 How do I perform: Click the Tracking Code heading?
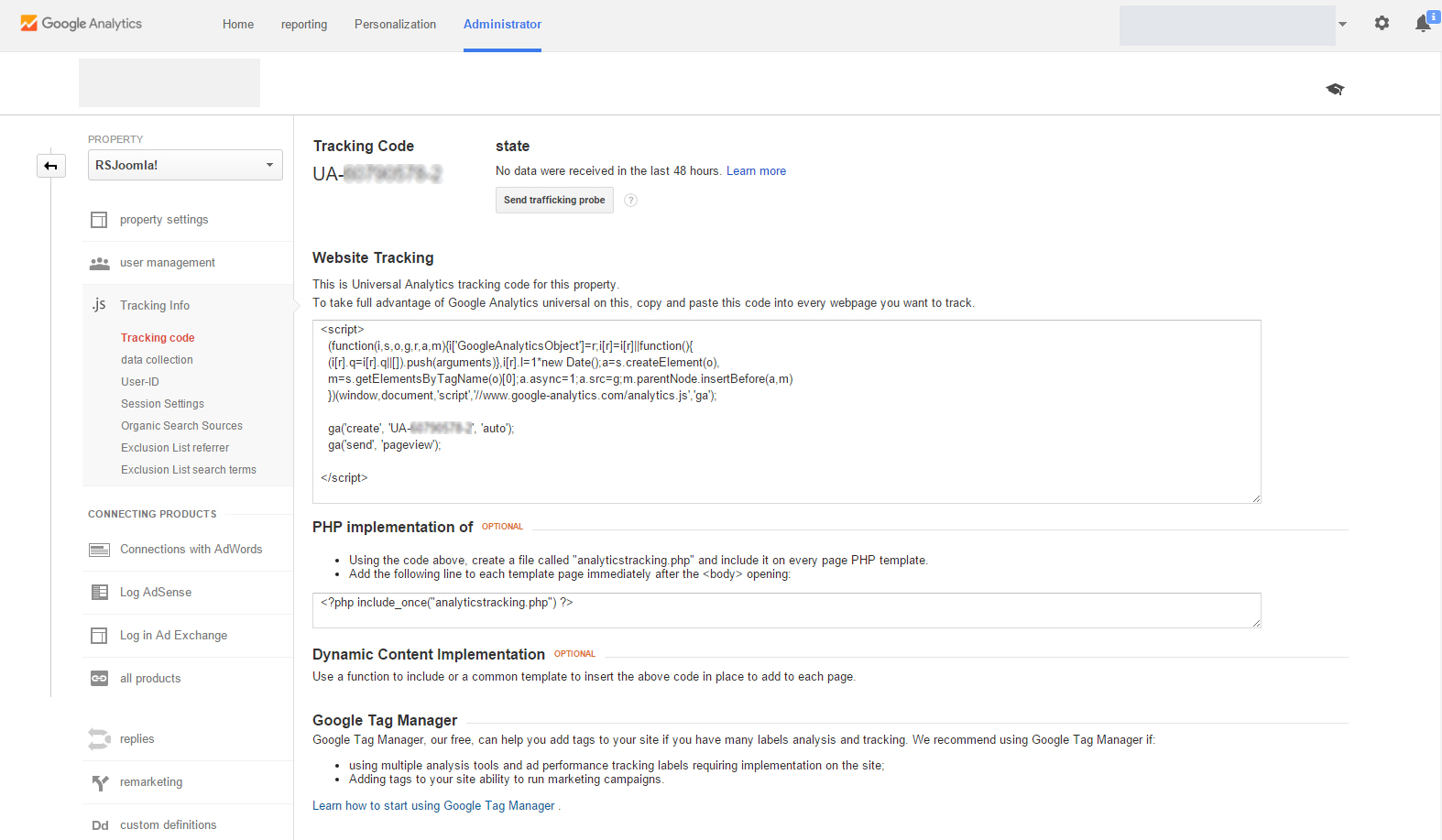click(364, 147)
